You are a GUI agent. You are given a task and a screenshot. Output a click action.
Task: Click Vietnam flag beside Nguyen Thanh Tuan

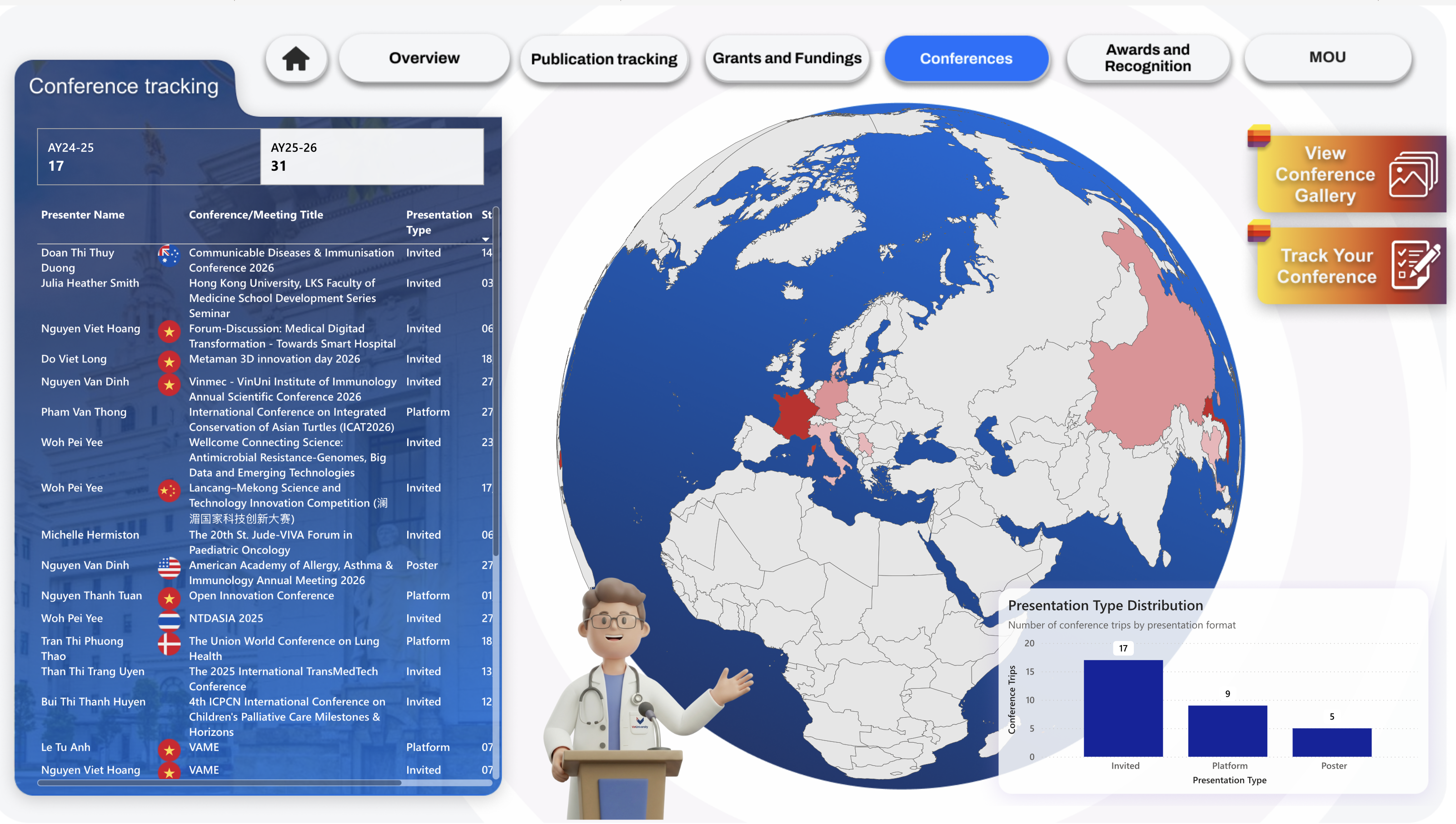[x=169, y=598]
